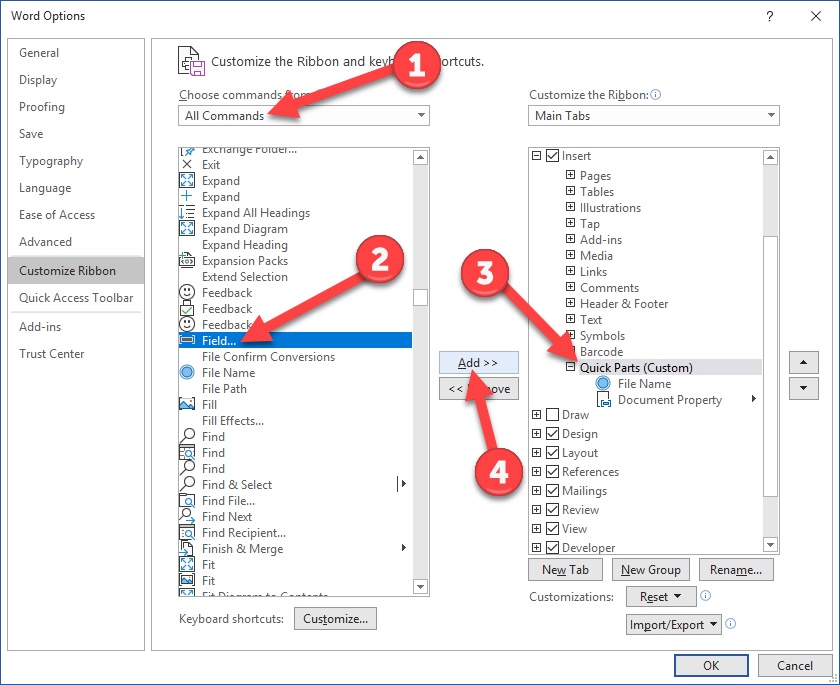Image resolution: width=840 pixels, height=685 pixels.
Task: Click the New Group button
Action: pos(650,570)
